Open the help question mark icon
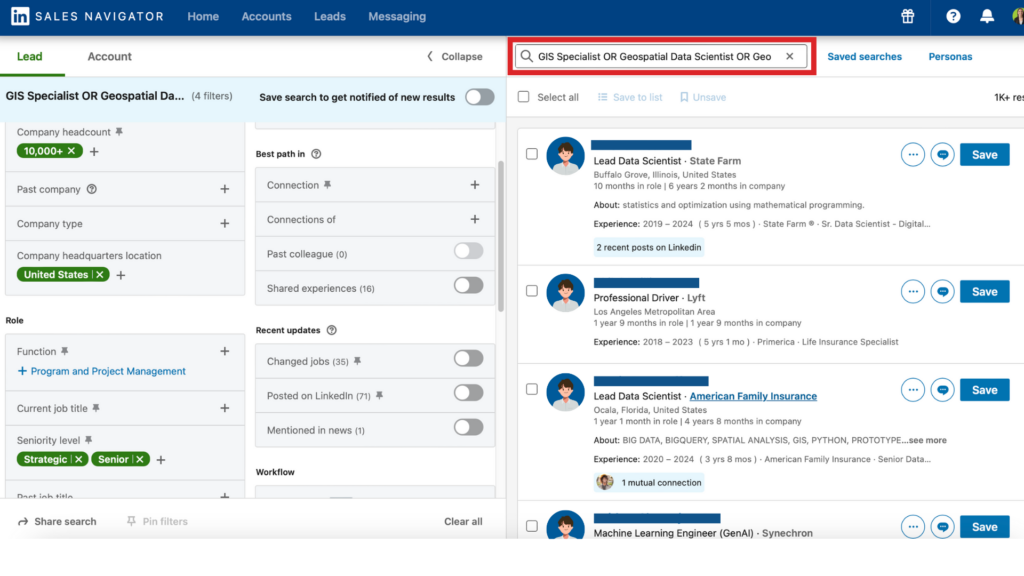1024x576 pixels. [953, 16]
